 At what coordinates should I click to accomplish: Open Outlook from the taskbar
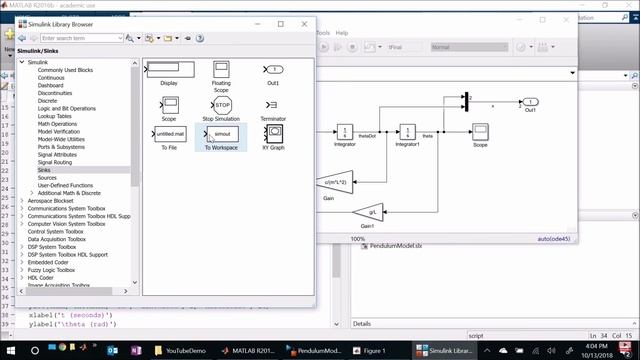click(x=112, y=351)
